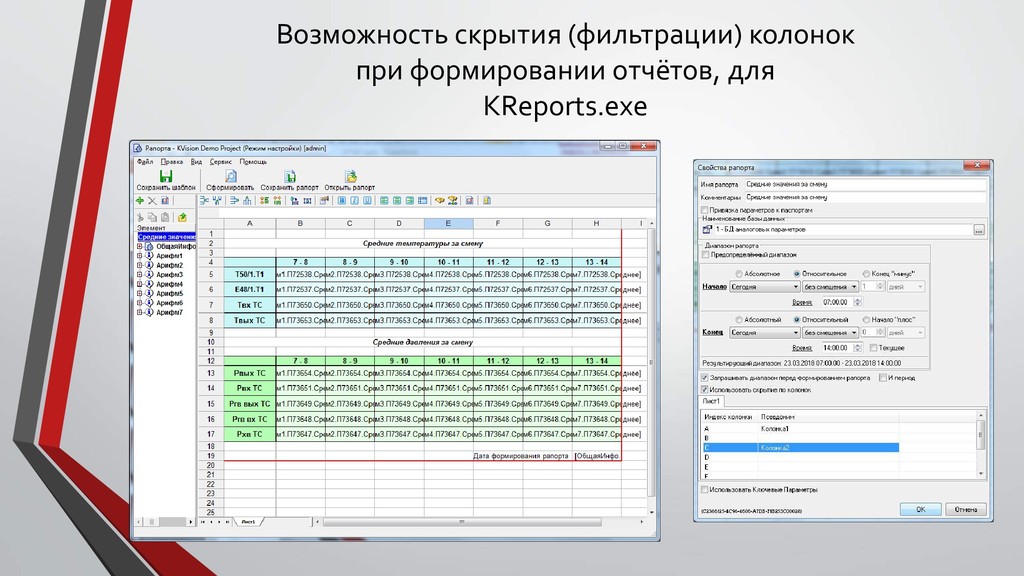Select the Лист1 tab in properties dialog
Screen dimensions: 1024x576
[x=711, y=402]
